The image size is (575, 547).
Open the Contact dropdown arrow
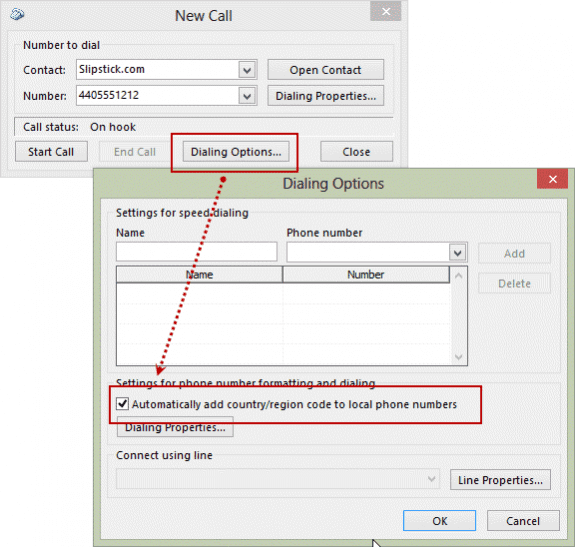247,70
